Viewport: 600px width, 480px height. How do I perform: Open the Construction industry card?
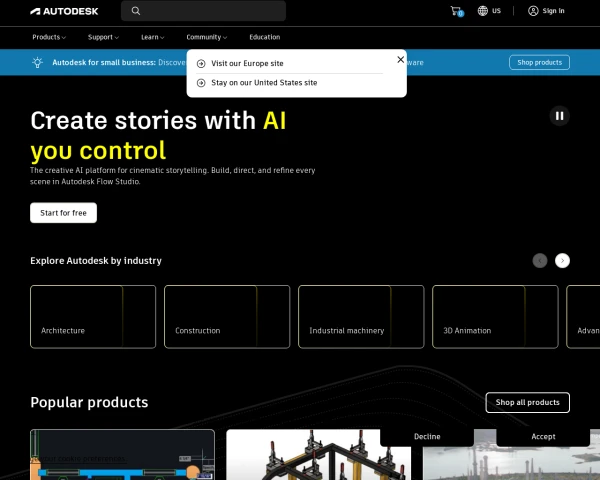coord(227,317)
